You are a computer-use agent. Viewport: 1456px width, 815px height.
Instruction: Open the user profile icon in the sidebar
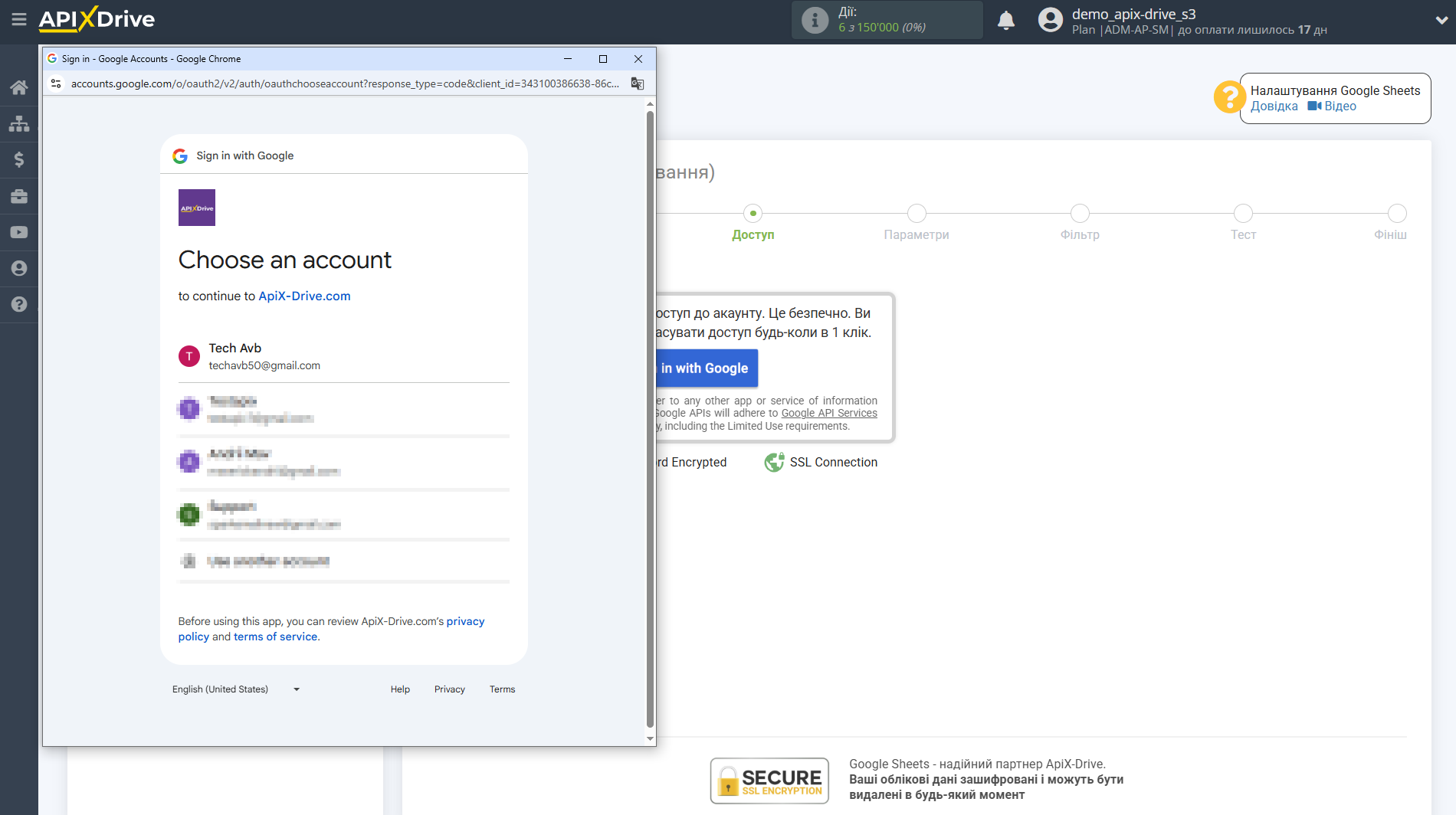(x=19, y=268)
